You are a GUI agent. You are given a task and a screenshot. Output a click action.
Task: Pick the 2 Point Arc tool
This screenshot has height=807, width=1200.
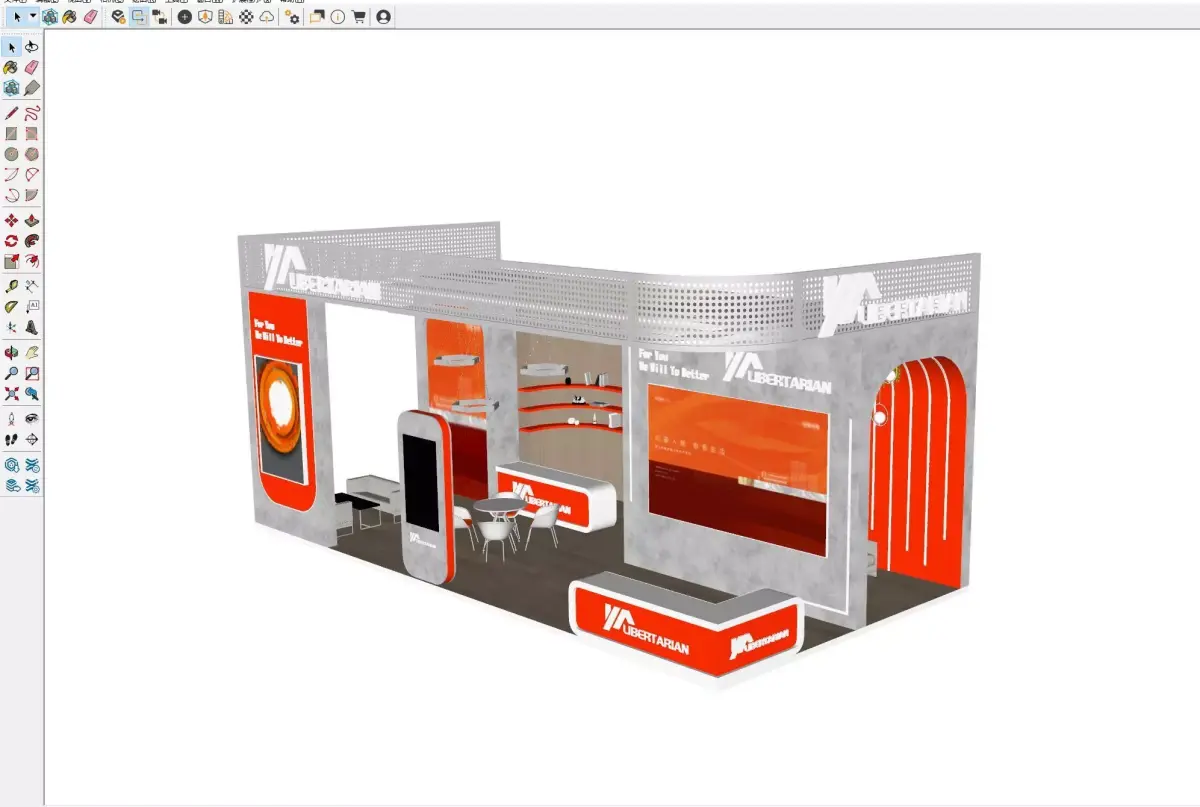(32, 175)
